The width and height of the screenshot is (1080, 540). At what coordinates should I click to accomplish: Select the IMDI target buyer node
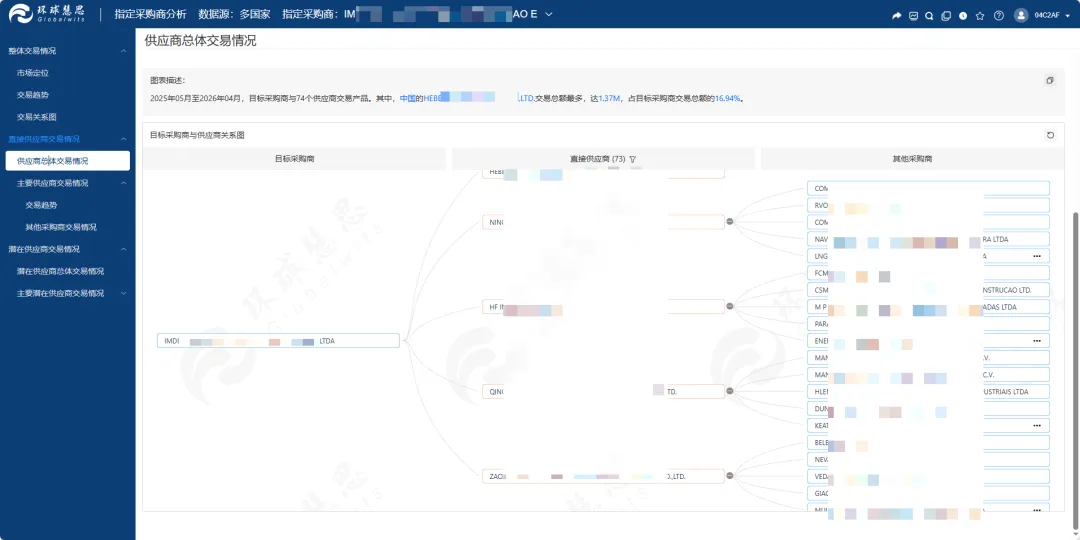click(x=278, y=341)
